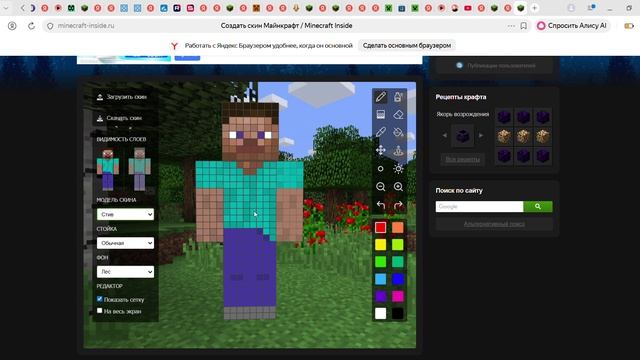Click Сделать основным браузером button
The width and height of the screenshot is (640, 360).
[x=407, y=46]
